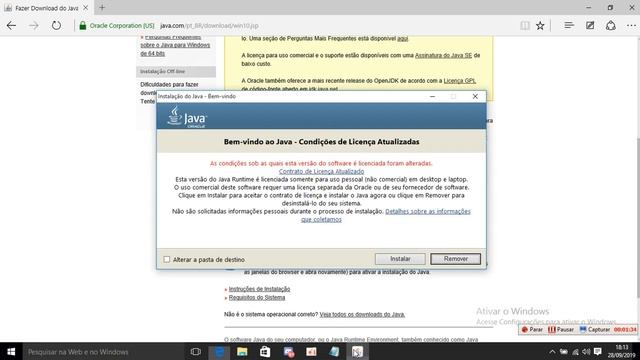This screenshot has height=360, width=640.
Task: Minimize the Java installer dialog
Action: [x=432, y=96]
